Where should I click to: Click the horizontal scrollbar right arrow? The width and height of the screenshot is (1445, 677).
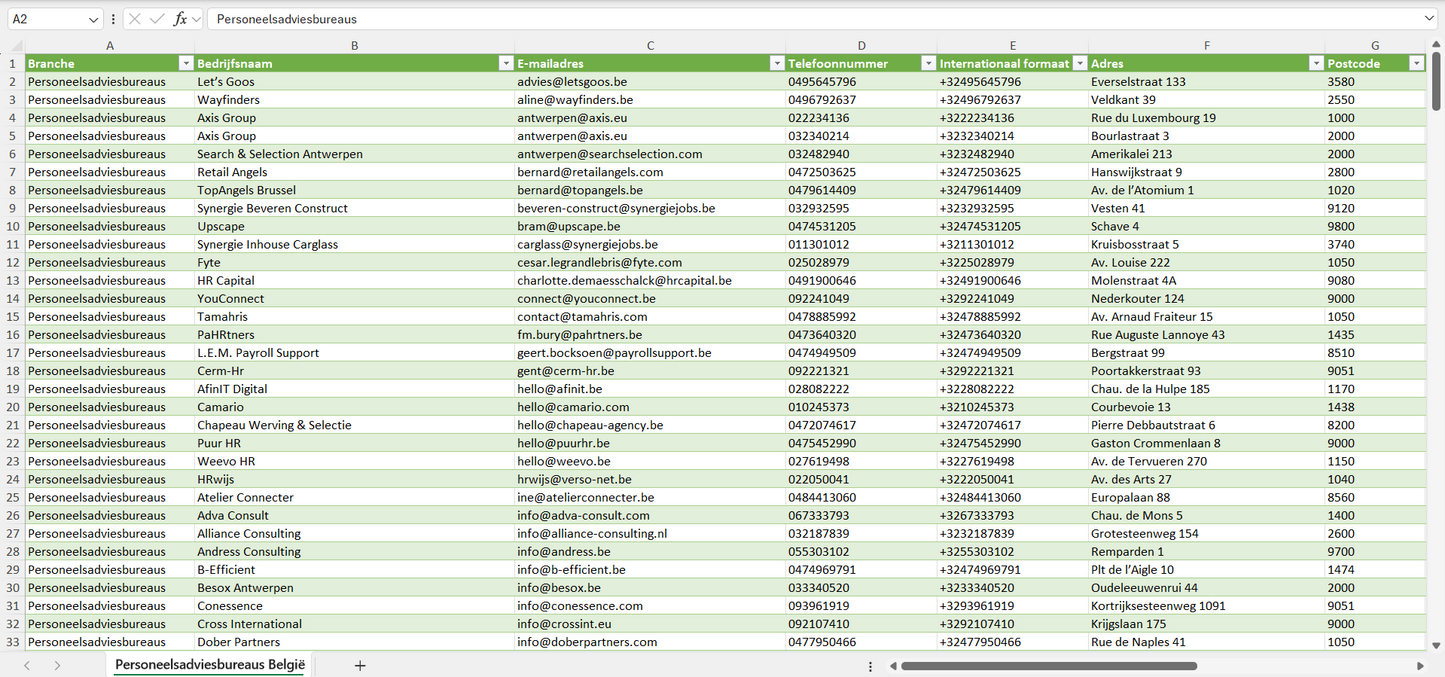pos(1420,665)
